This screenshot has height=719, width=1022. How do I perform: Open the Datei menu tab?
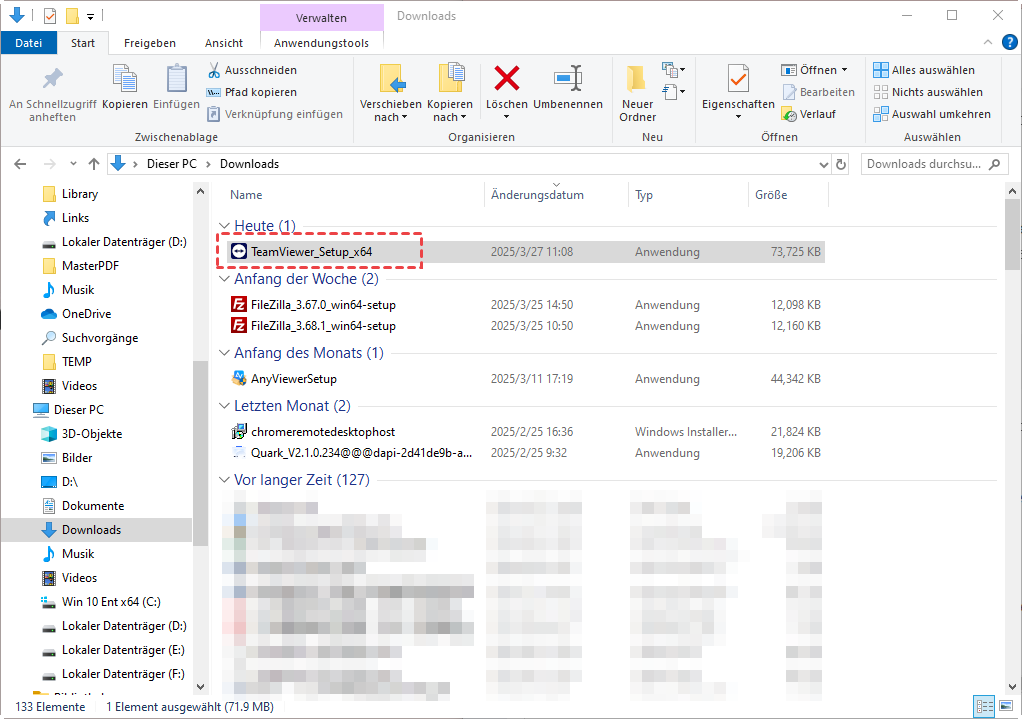(x=29, y=43)
